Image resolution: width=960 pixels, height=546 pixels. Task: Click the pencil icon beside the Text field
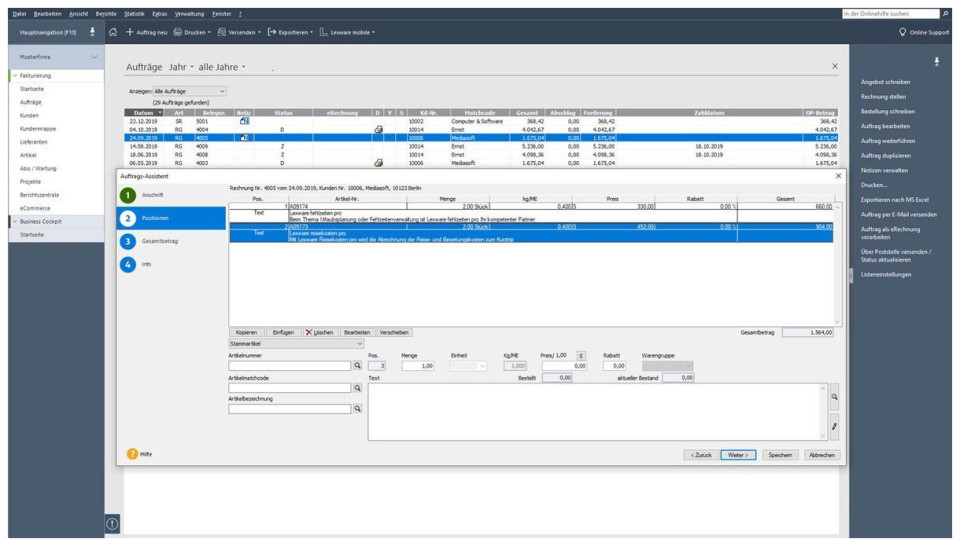834,427
